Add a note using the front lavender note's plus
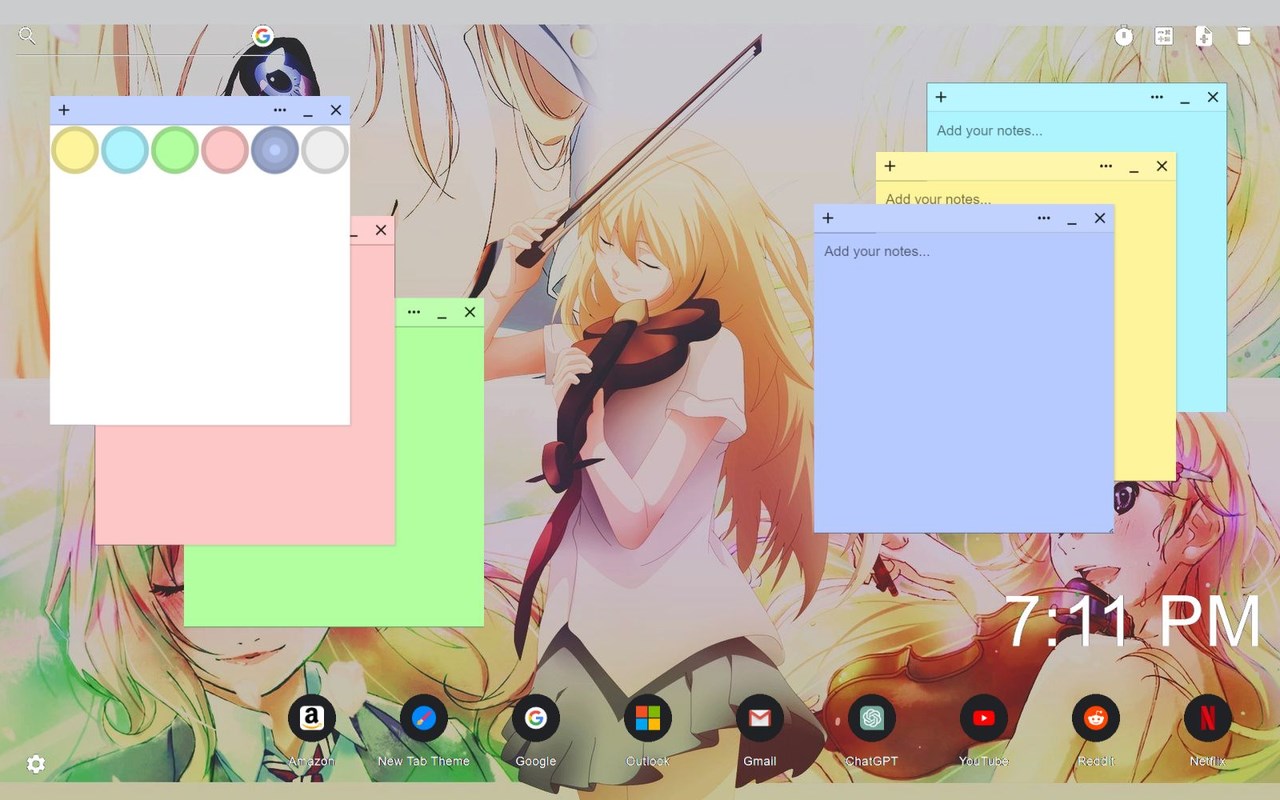1280x800 pixels. point(828,218)
